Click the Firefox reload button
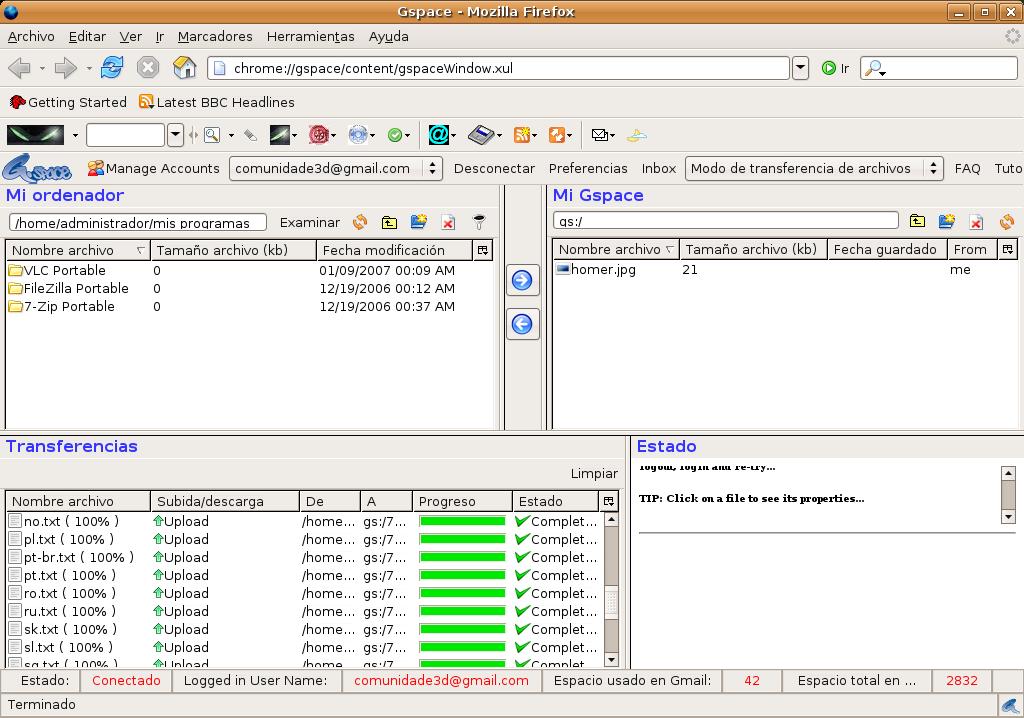Screen dimensions: 1024x718 click(112, 67)
